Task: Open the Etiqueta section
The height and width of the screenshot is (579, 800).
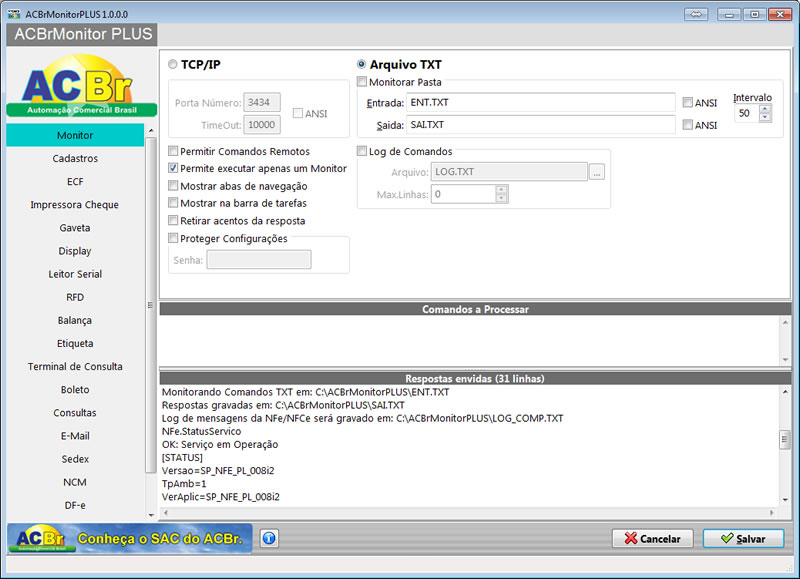Action: click(x=75, y=343)
